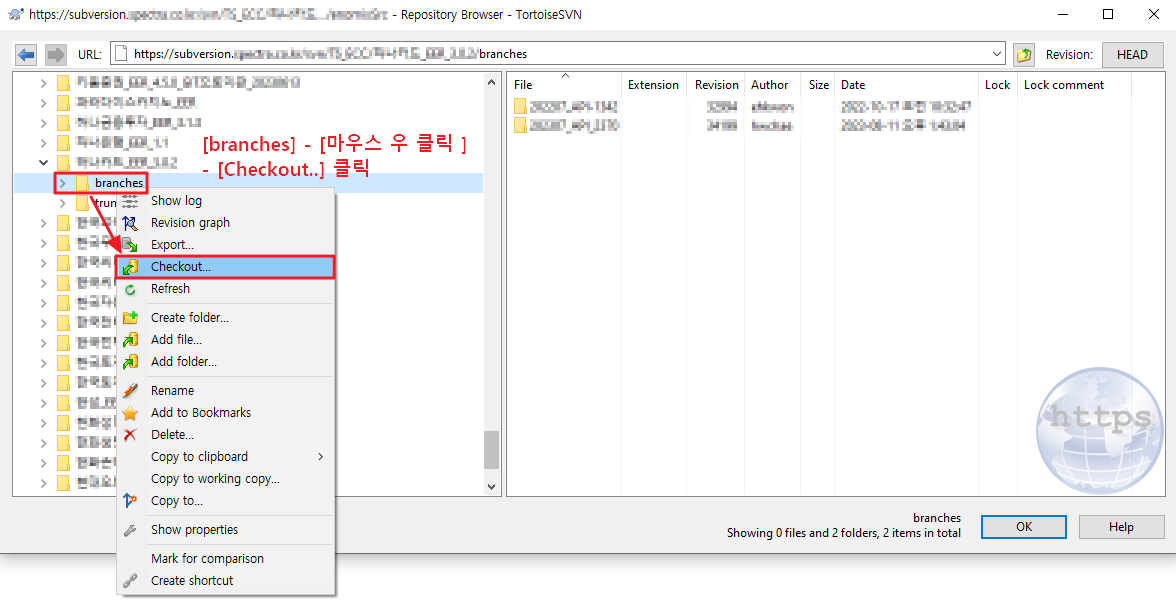Click the Copy to icon
1176x602 pixels.
[130, 501]
